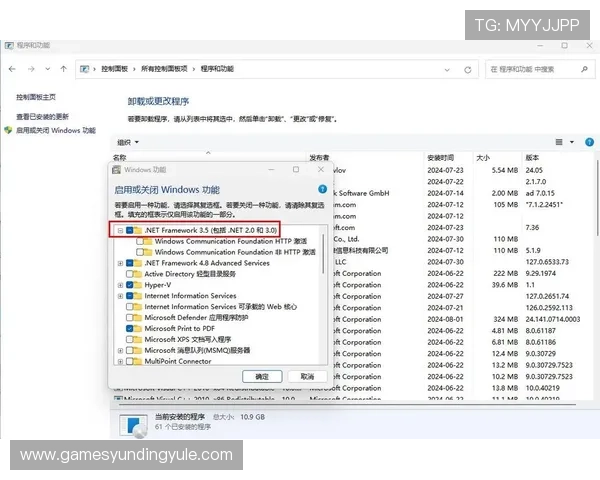Screen dimensions: 600x480
Task: Toggle Internet Information Services checkbox
Action: pyautogui.click(x=130, y=296)
